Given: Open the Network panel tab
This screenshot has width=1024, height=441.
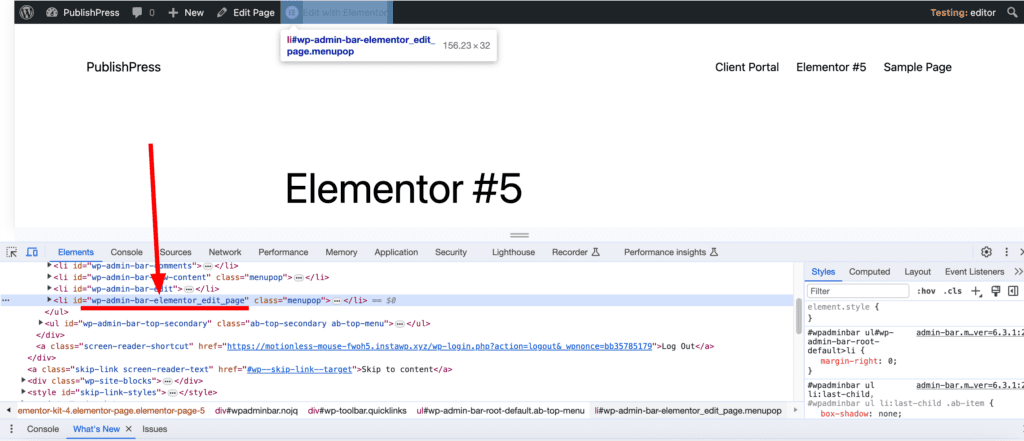Looking at the screenshot, I should 225,252.
